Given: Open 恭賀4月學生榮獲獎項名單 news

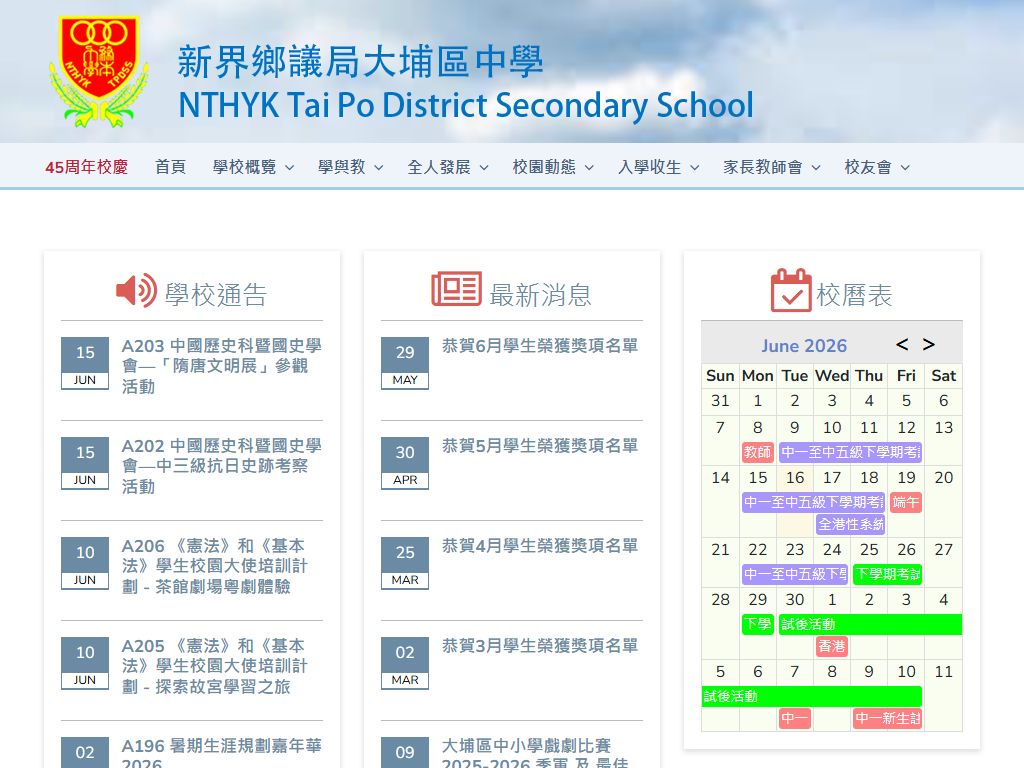Looking at the screenshot, I should 539,545.
